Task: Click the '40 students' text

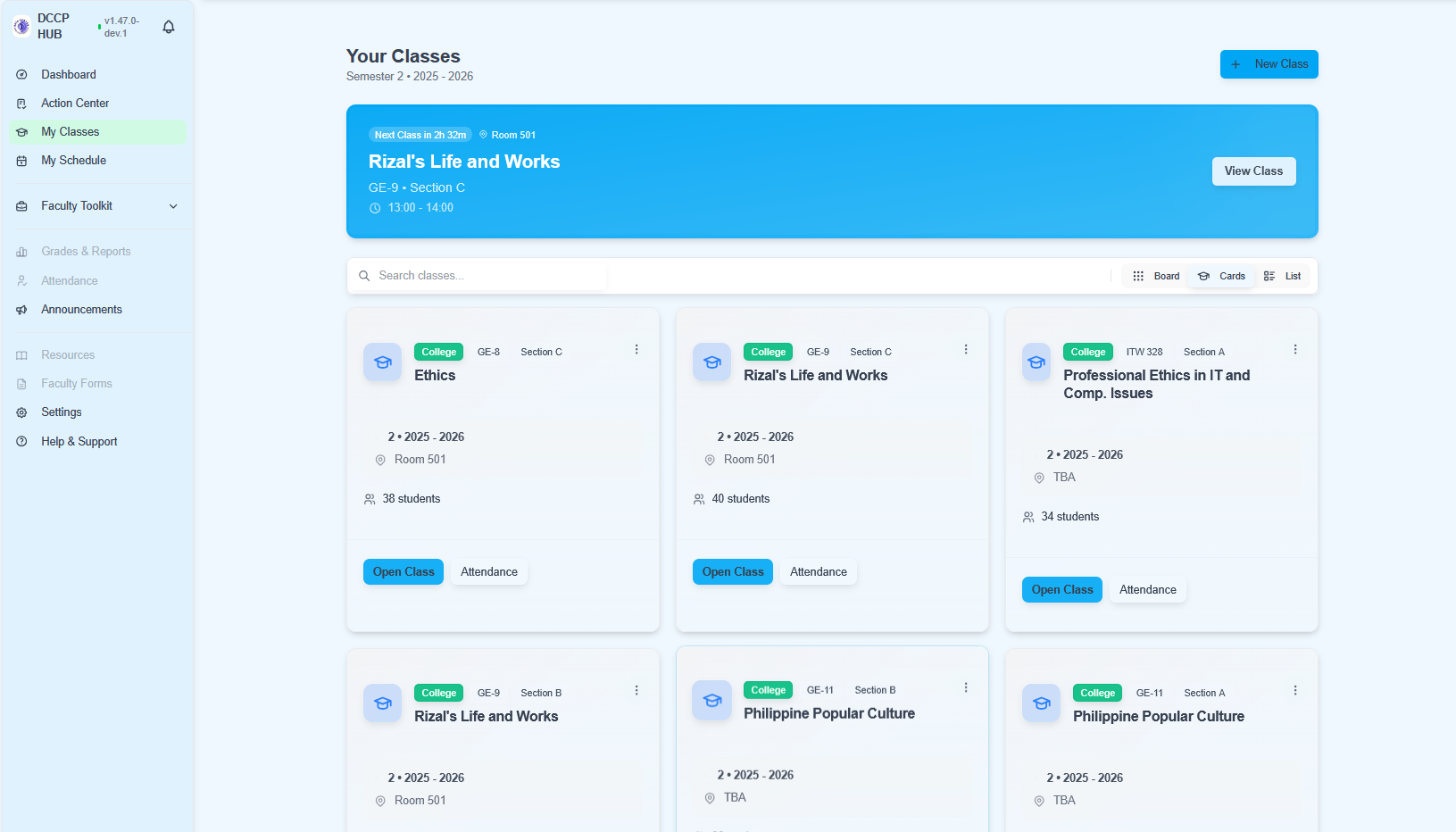Action: pos(741,499)
